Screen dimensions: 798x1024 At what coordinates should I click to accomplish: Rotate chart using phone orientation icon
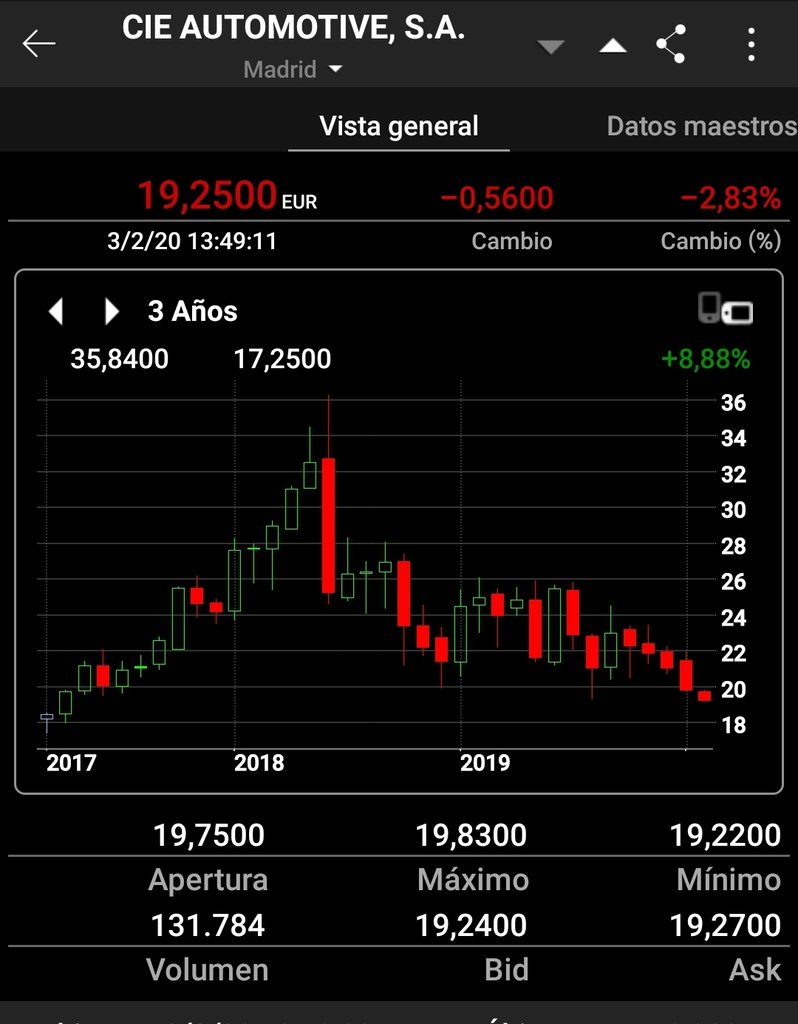point(726,309)
